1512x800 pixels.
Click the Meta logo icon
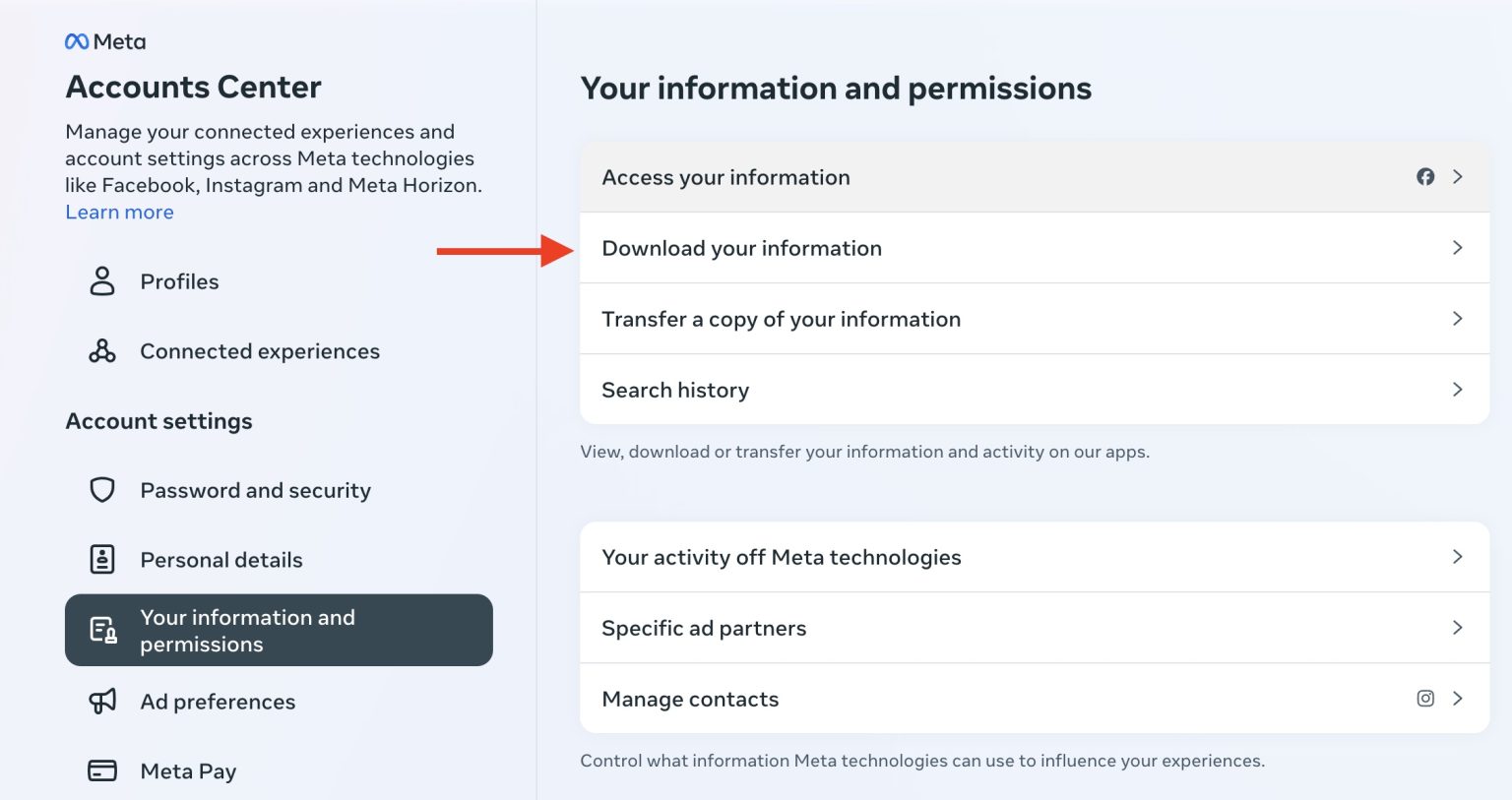(x=77, y=41)
